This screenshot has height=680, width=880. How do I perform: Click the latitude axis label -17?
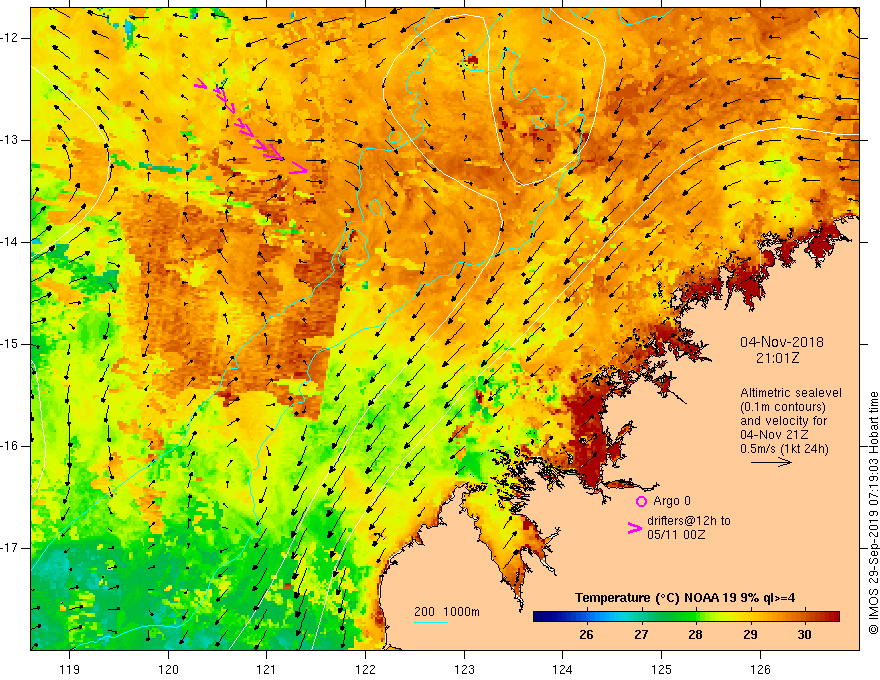tap(10, 548)
